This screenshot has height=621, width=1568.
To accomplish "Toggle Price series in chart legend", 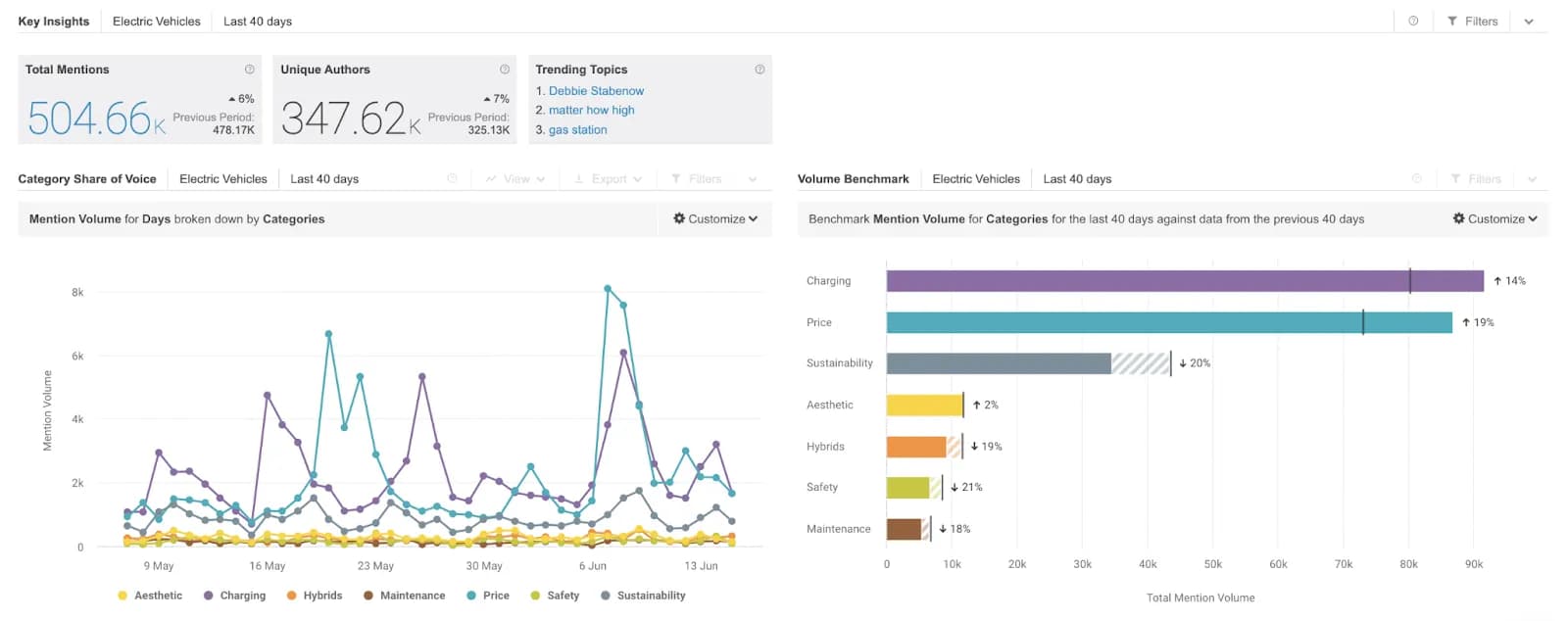I will [487, 596].
